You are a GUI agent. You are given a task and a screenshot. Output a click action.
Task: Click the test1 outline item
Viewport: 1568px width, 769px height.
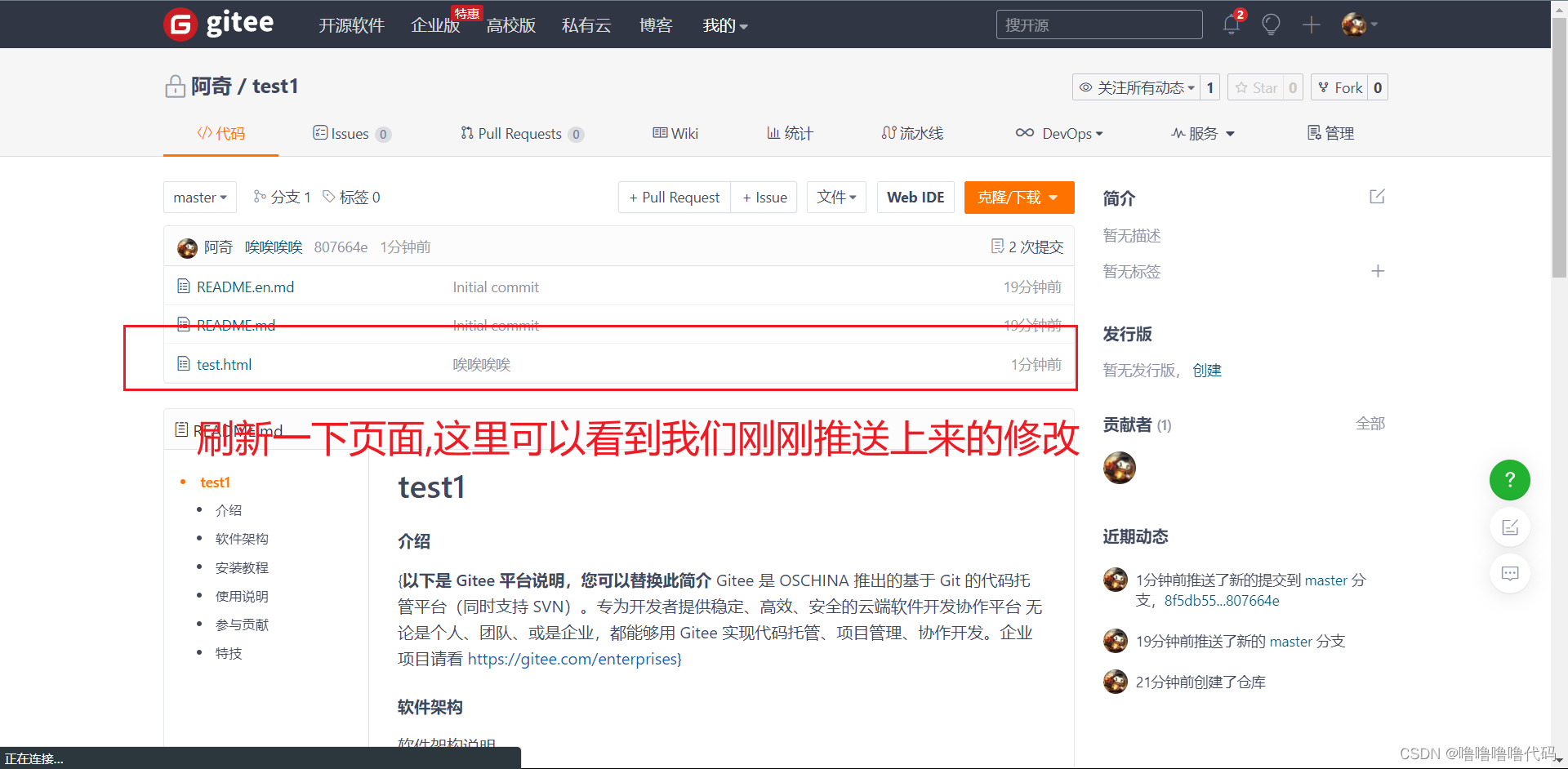pyautogui.click(x=215, y=482)
